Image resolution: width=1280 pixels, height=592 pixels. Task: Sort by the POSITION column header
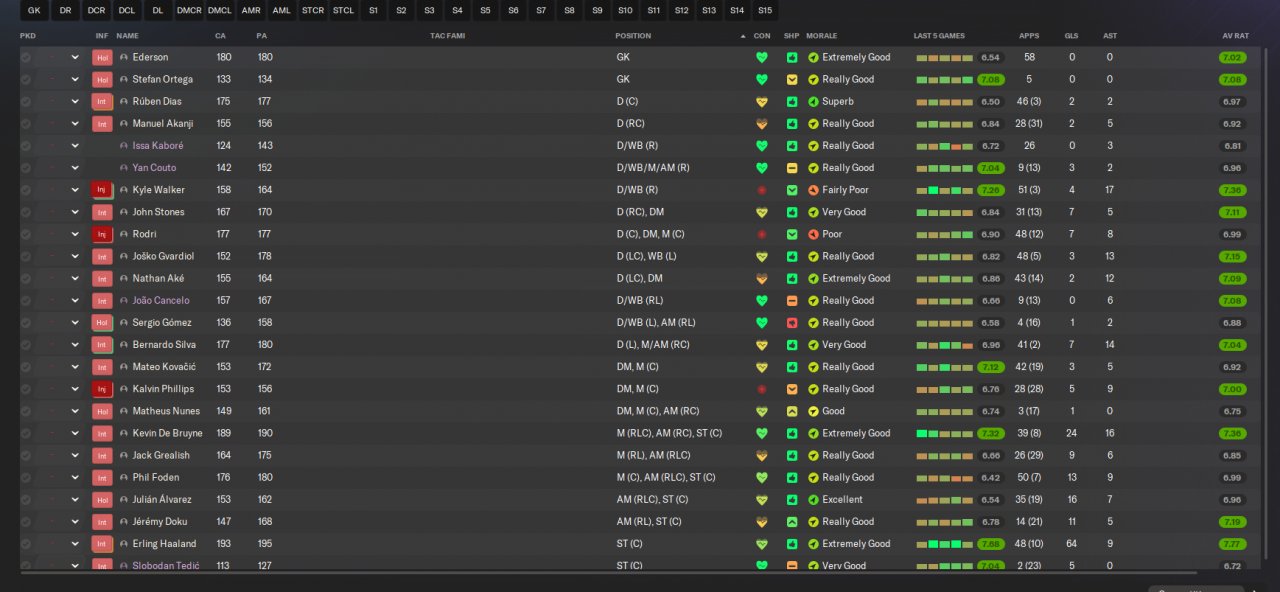(633, 36)
